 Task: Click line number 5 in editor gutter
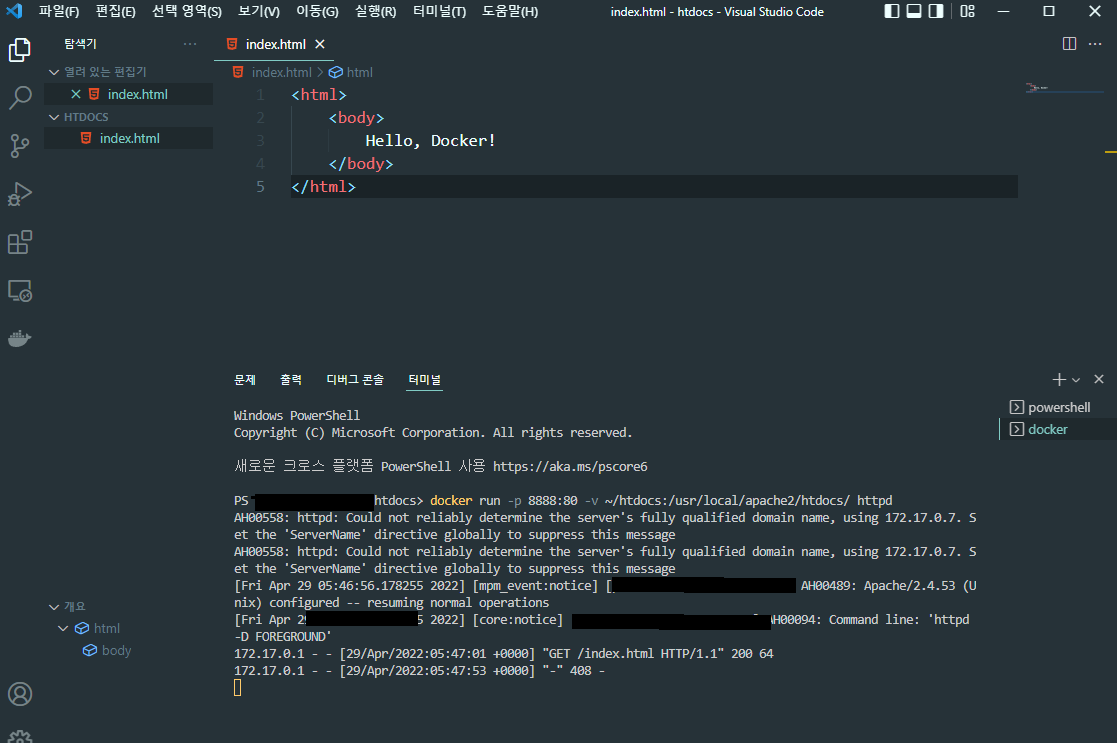point(260,187)
